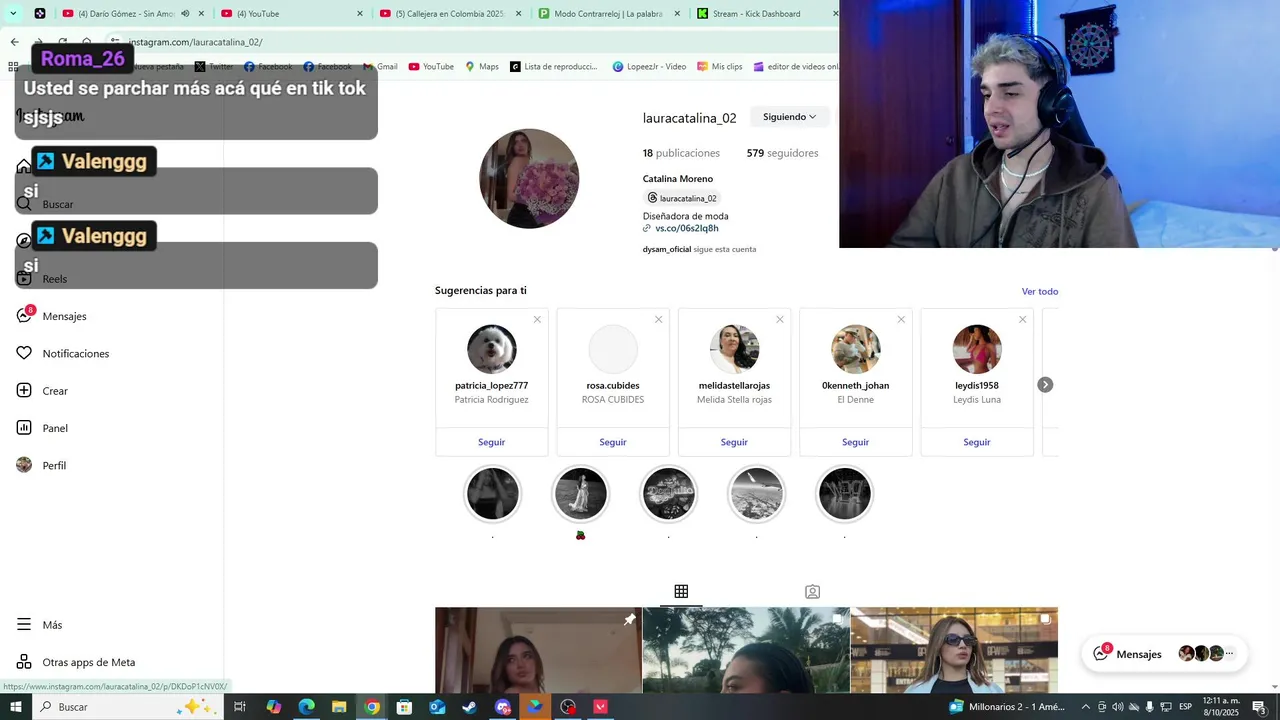This screenshot has width=1280, height=720.
Task: Click the Crear plus icon
Action: tap(24, 390)
